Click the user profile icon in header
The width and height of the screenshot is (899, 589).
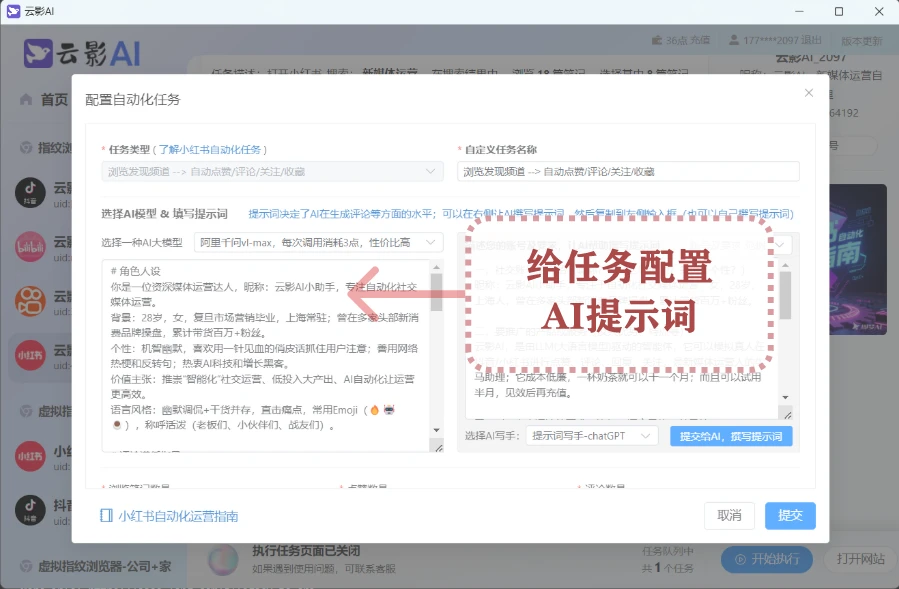734,41
